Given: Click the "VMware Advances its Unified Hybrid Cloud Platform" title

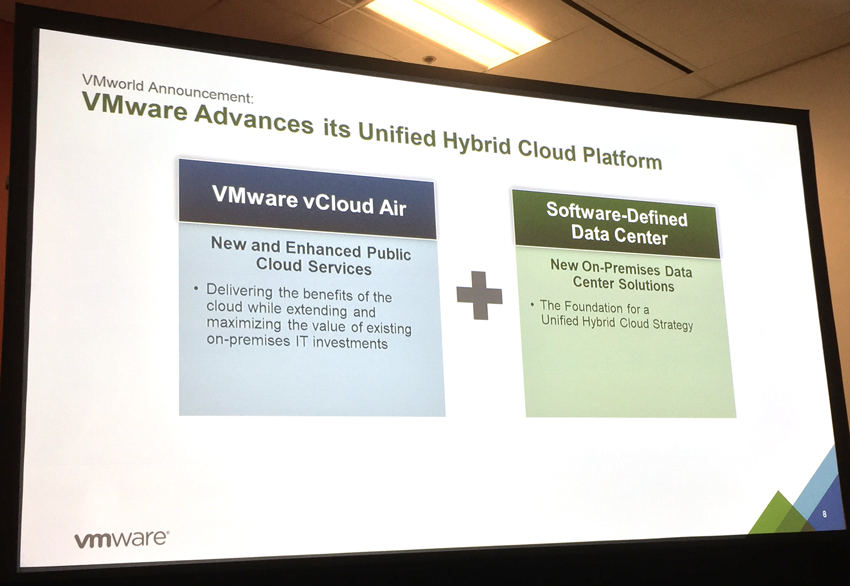Looking at the screenshot, I should coord(372,131).
